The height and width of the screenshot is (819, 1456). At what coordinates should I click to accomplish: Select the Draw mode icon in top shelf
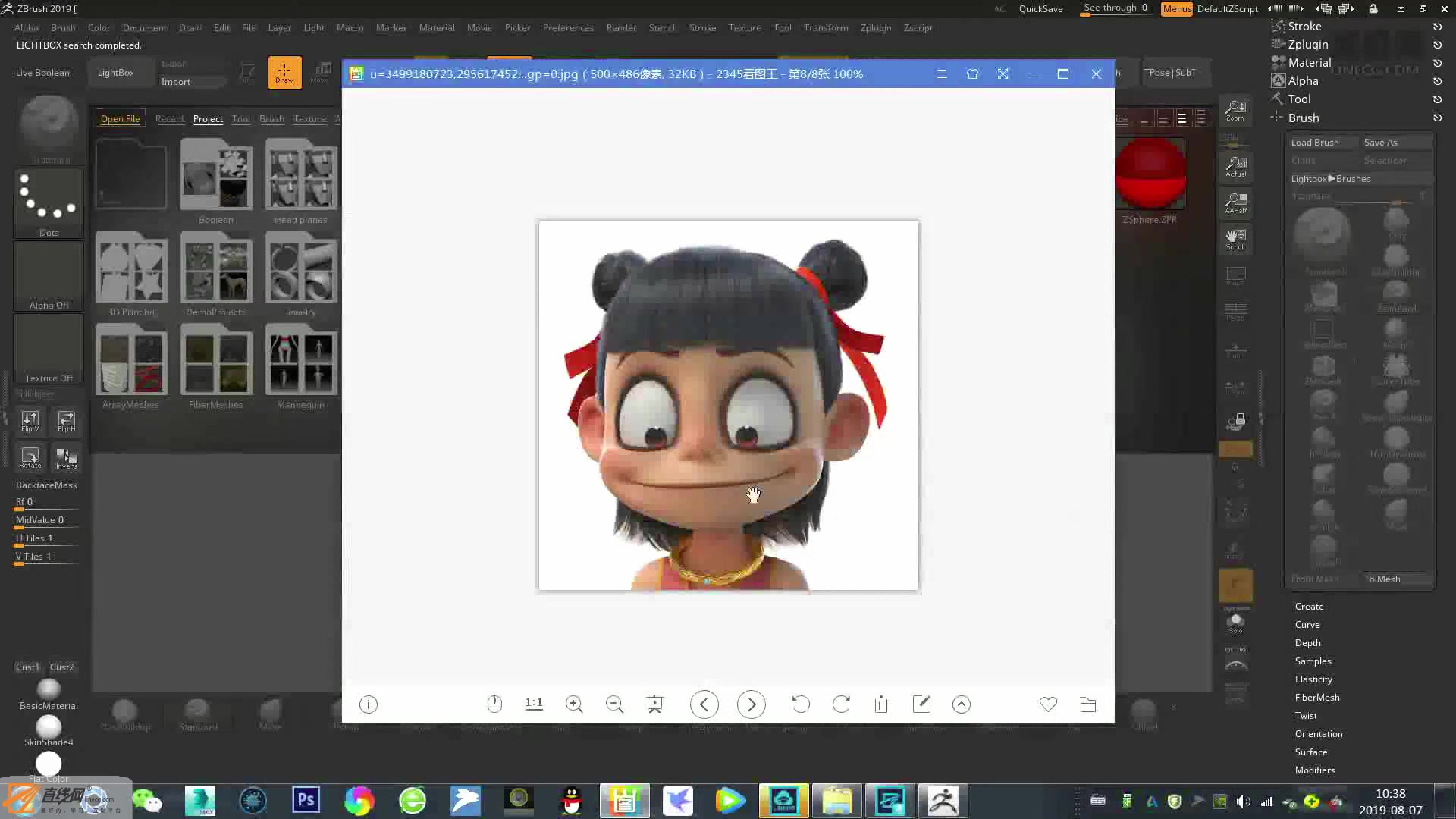pyautogui.click(x=284, y=72)
